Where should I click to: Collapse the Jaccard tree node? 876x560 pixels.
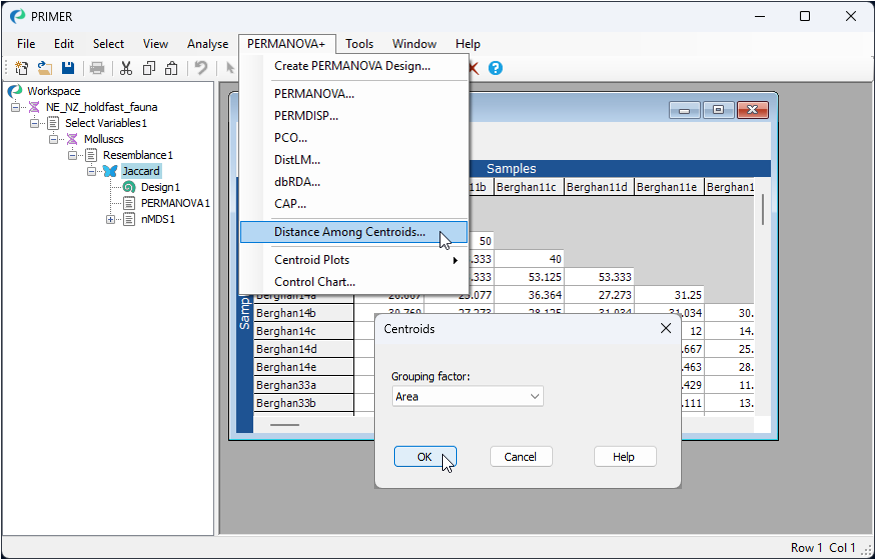[x=92, y=171]
